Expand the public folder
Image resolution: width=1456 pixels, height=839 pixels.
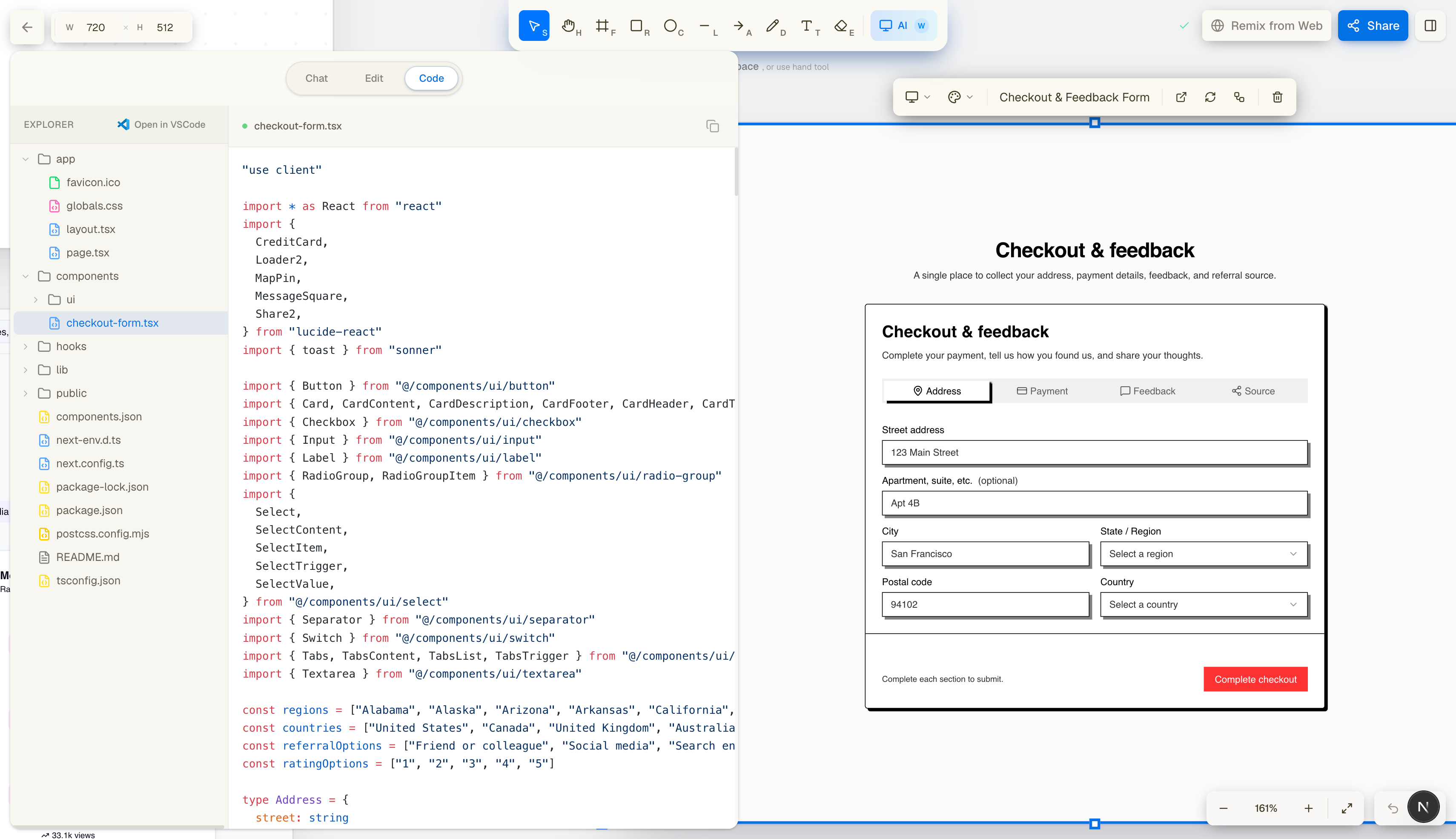(26, 393)
